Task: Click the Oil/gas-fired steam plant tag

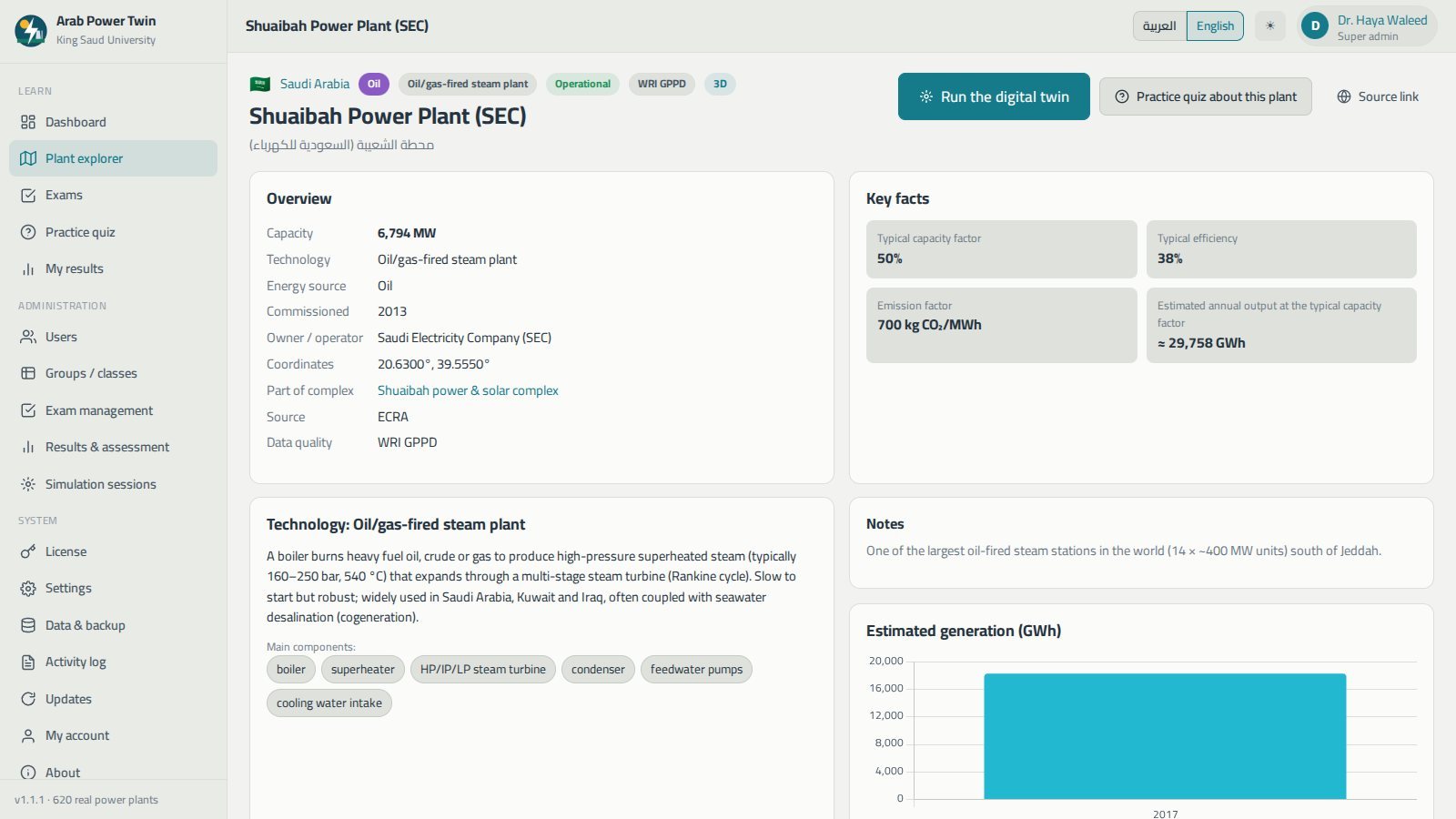Action: click(x=468, y=84)
